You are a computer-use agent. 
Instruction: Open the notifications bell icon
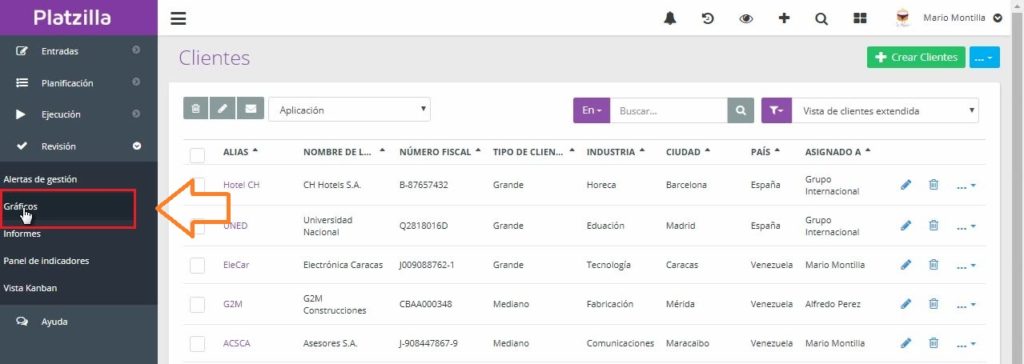click(x=669, y=18)
